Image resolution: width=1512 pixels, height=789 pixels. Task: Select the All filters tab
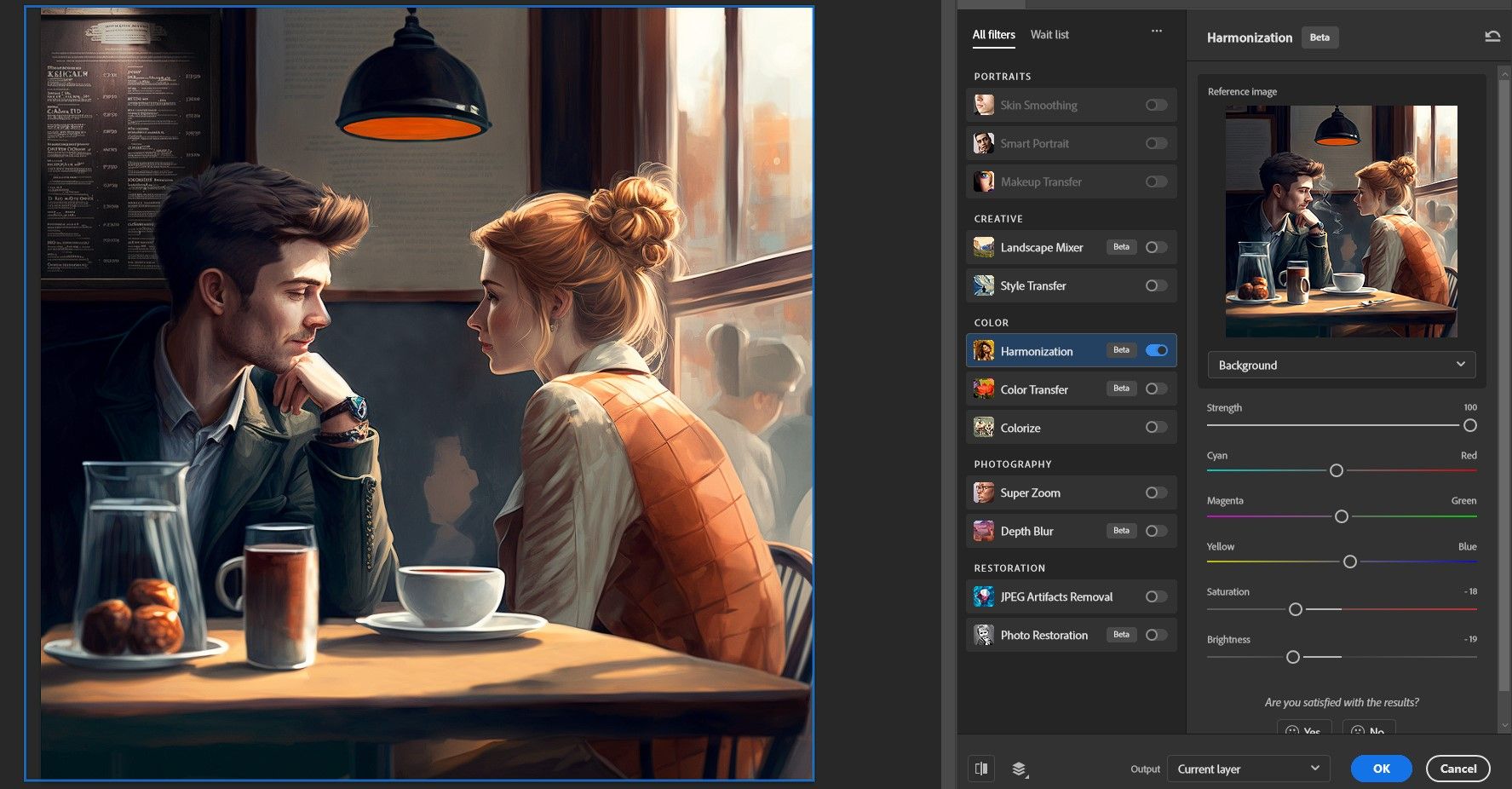[993, 35]
